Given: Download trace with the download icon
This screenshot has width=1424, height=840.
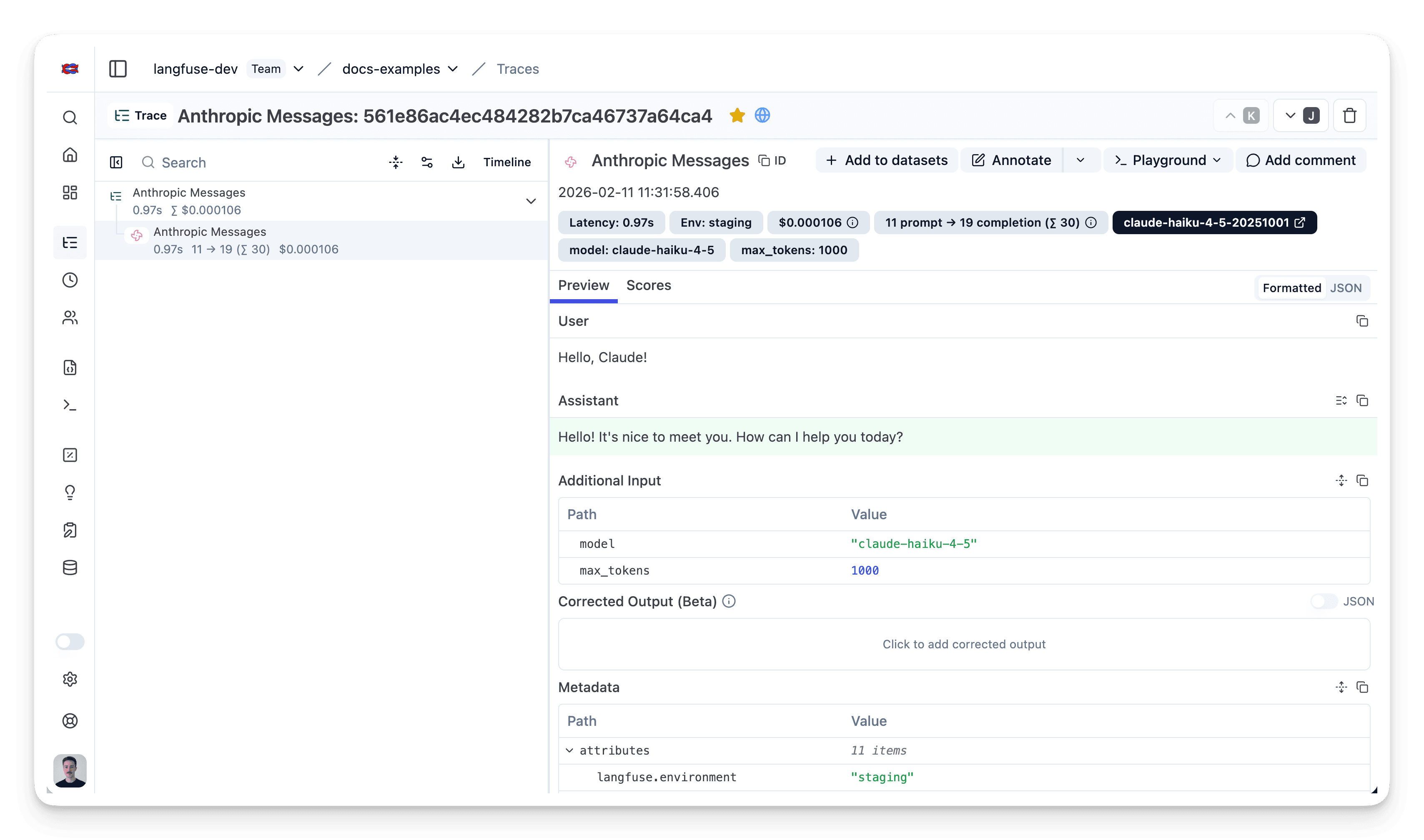Looking at the screenshot, I should pos(458,162).
